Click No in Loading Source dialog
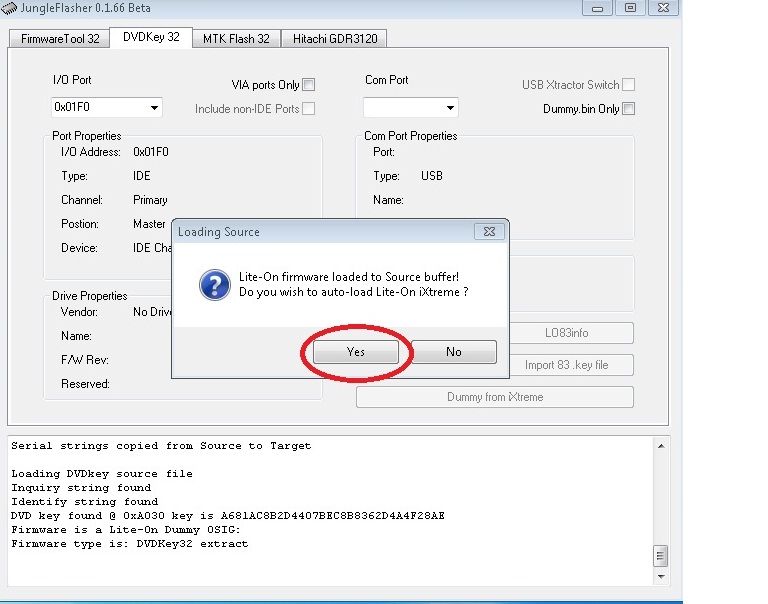The image size is (768, 604). [453, 352]
